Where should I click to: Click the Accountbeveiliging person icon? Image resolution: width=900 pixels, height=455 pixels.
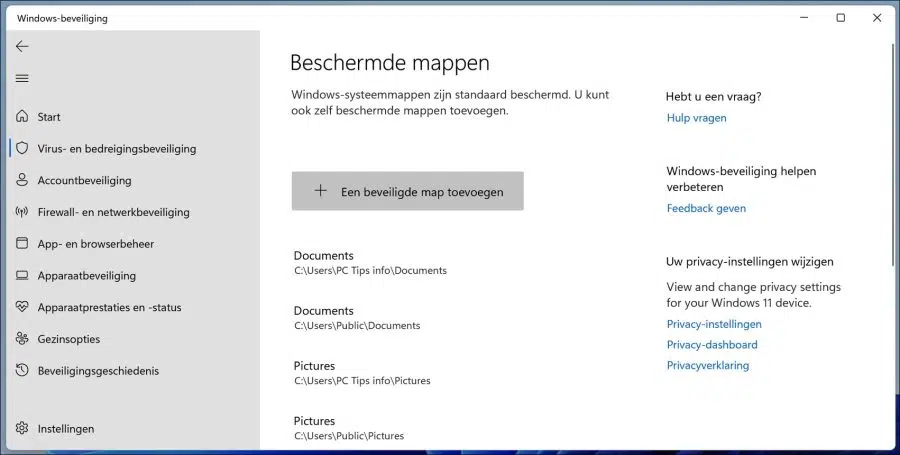pos(22,180)
